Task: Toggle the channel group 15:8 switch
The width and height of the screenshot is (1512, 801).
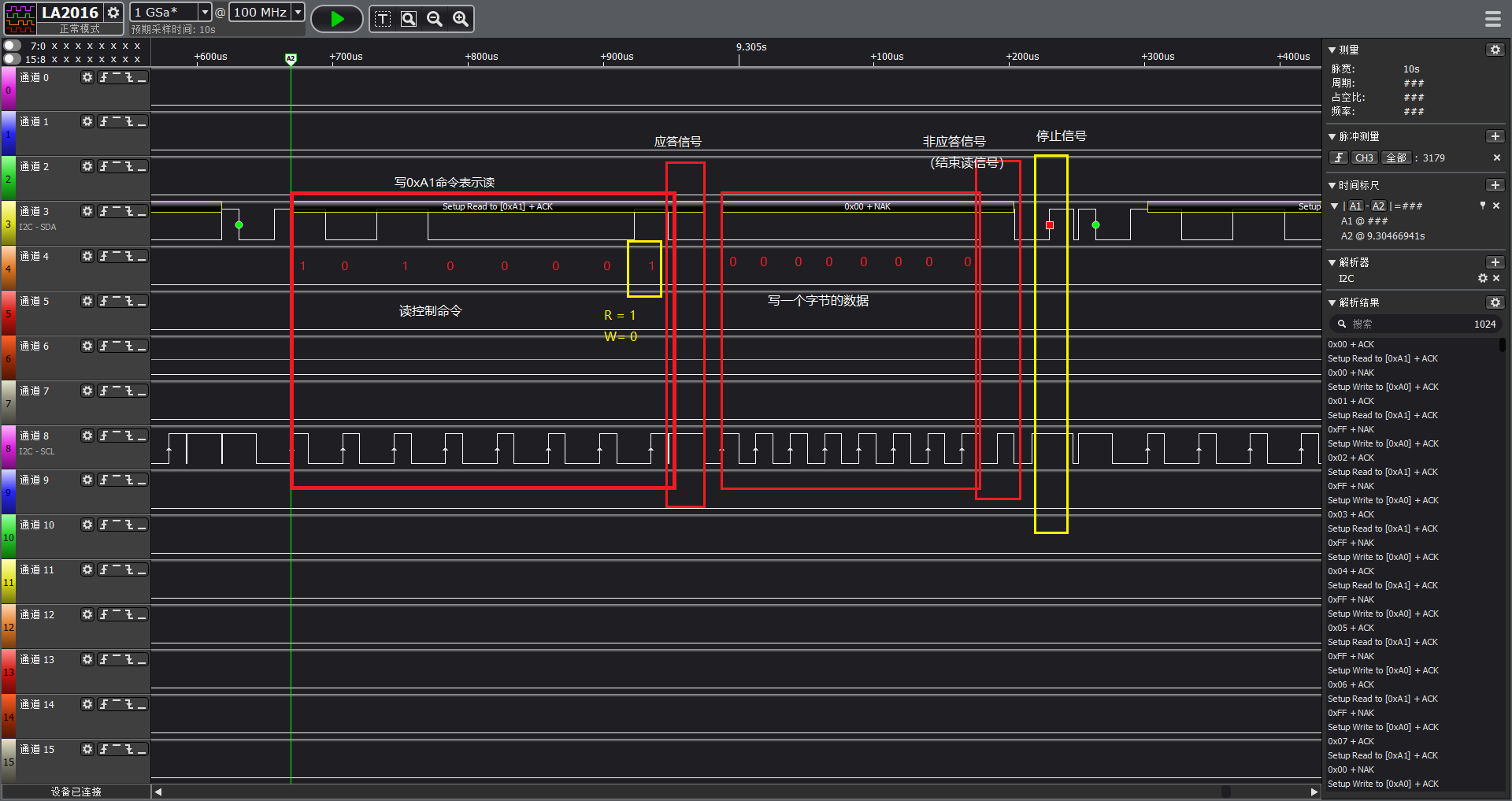Action: tap(11, 59)
